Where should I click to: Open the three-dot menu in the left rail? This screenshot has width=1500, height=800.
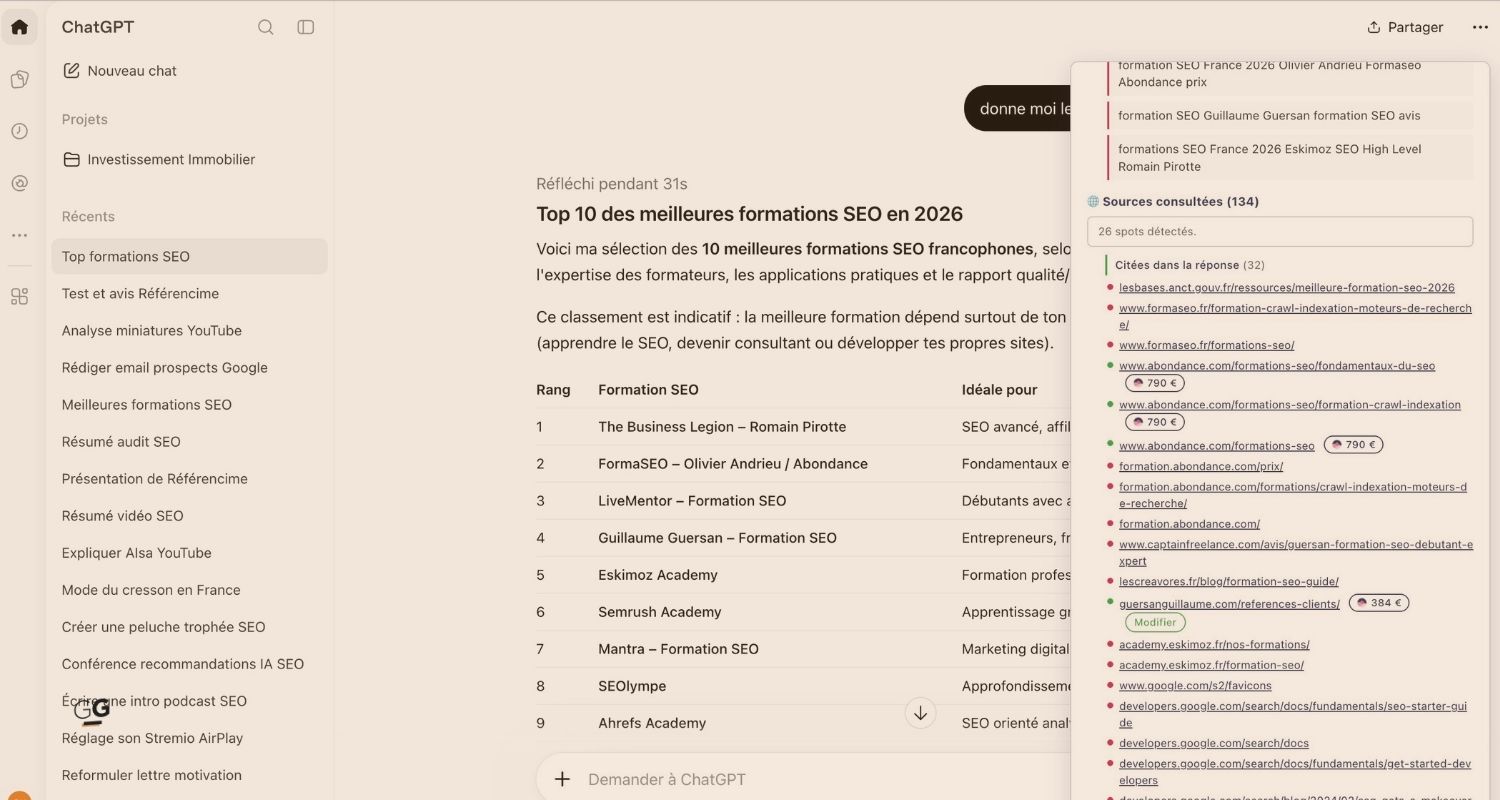pyautogui.click(x=19, y=235)
